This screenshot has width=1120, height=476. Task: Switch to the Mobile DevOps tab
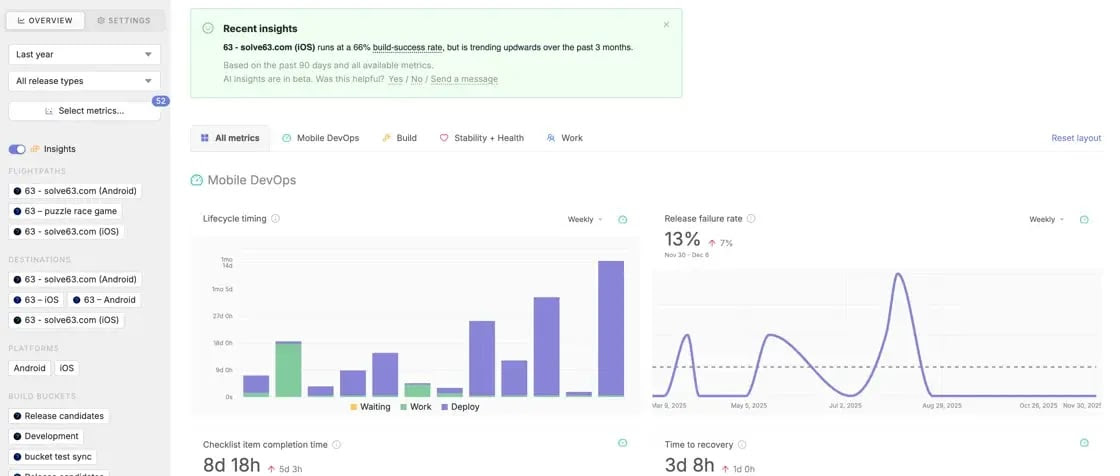click(320, 138)
